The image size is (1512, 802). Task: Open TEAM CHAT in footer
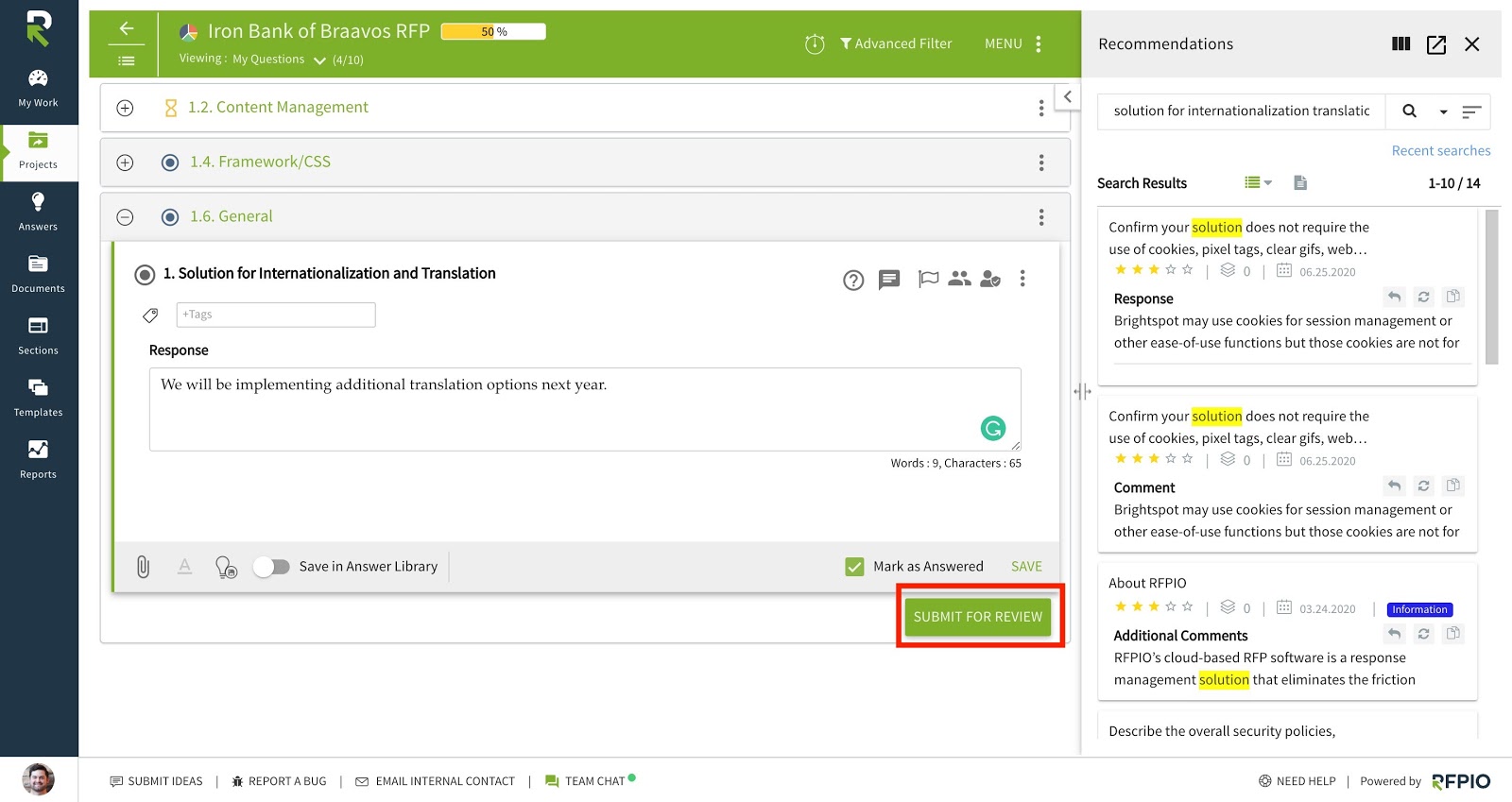click(590, 781)
